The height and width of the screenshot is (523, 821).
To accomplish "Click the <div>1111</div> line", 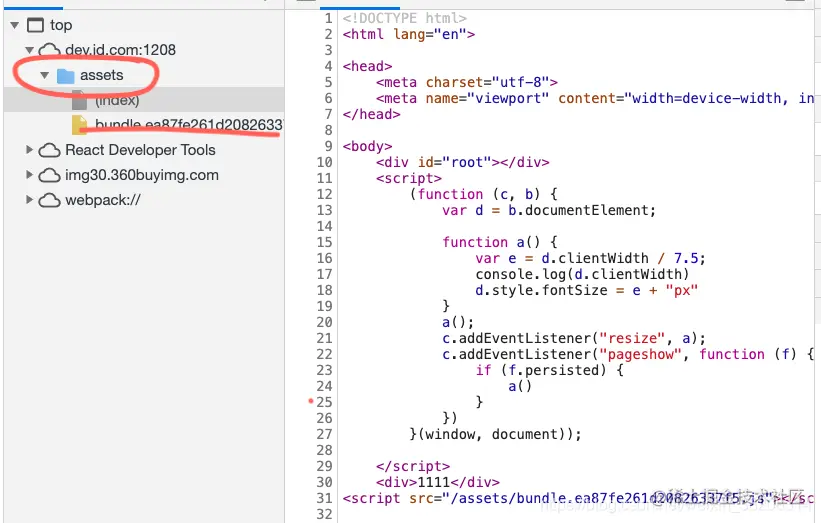I will (438, 482).
